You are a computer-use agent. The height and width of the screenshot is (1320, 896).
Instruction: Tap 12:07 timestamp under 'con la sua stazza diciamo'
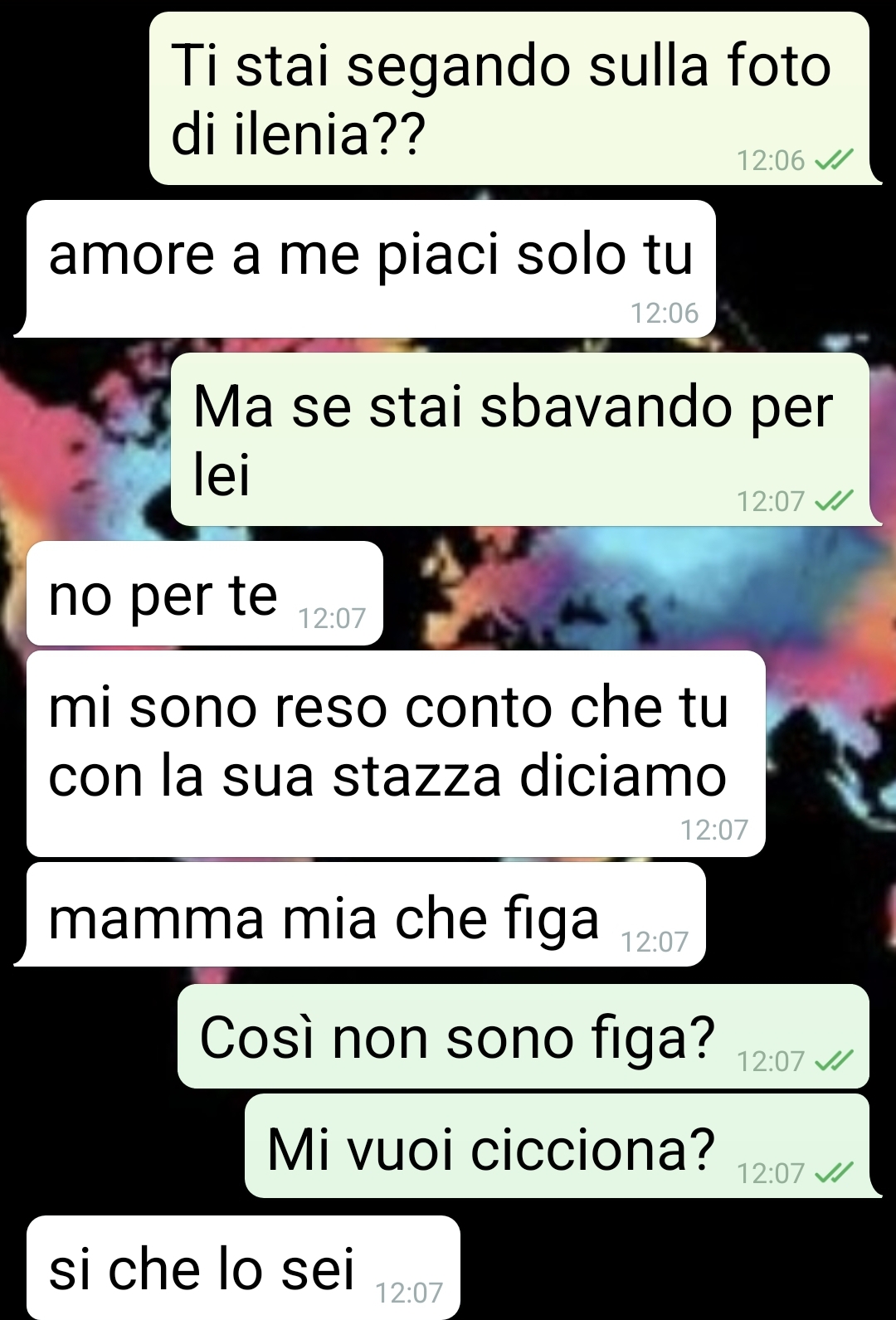click(714, 830)
